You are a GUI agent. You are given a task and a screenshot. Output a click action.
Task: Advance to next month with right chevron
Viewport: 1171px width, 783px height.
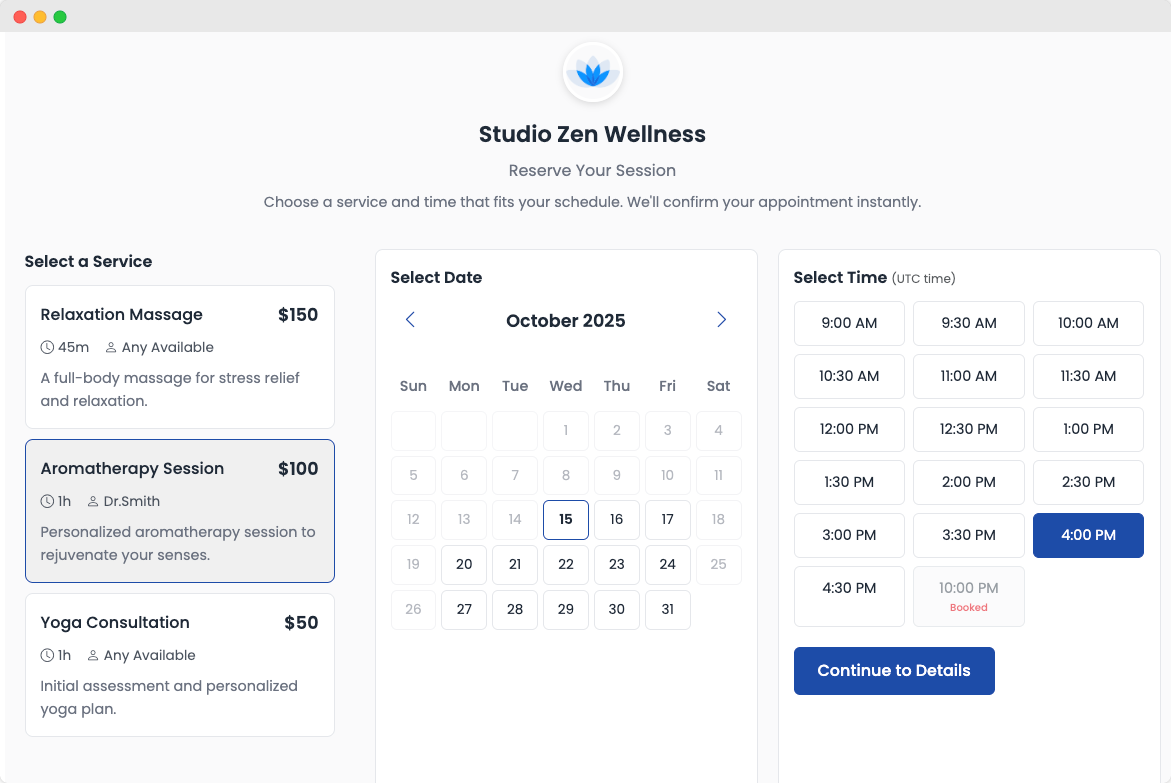[x=721, y=320]
